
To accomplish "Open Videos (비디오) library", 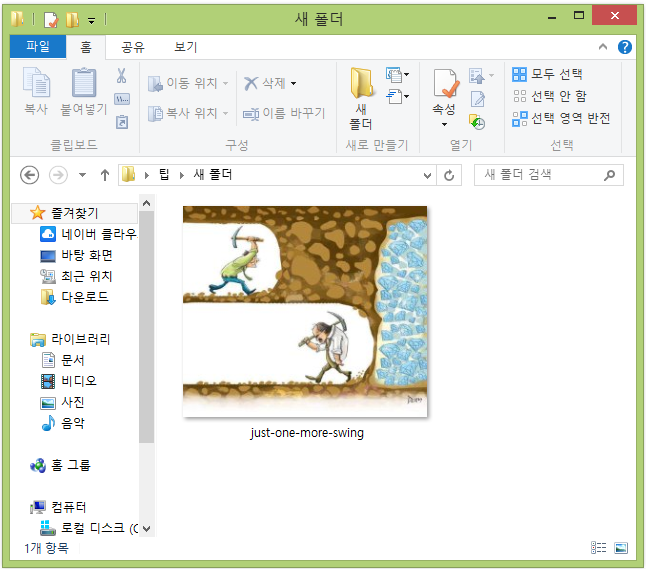I will tap(69, 381).
